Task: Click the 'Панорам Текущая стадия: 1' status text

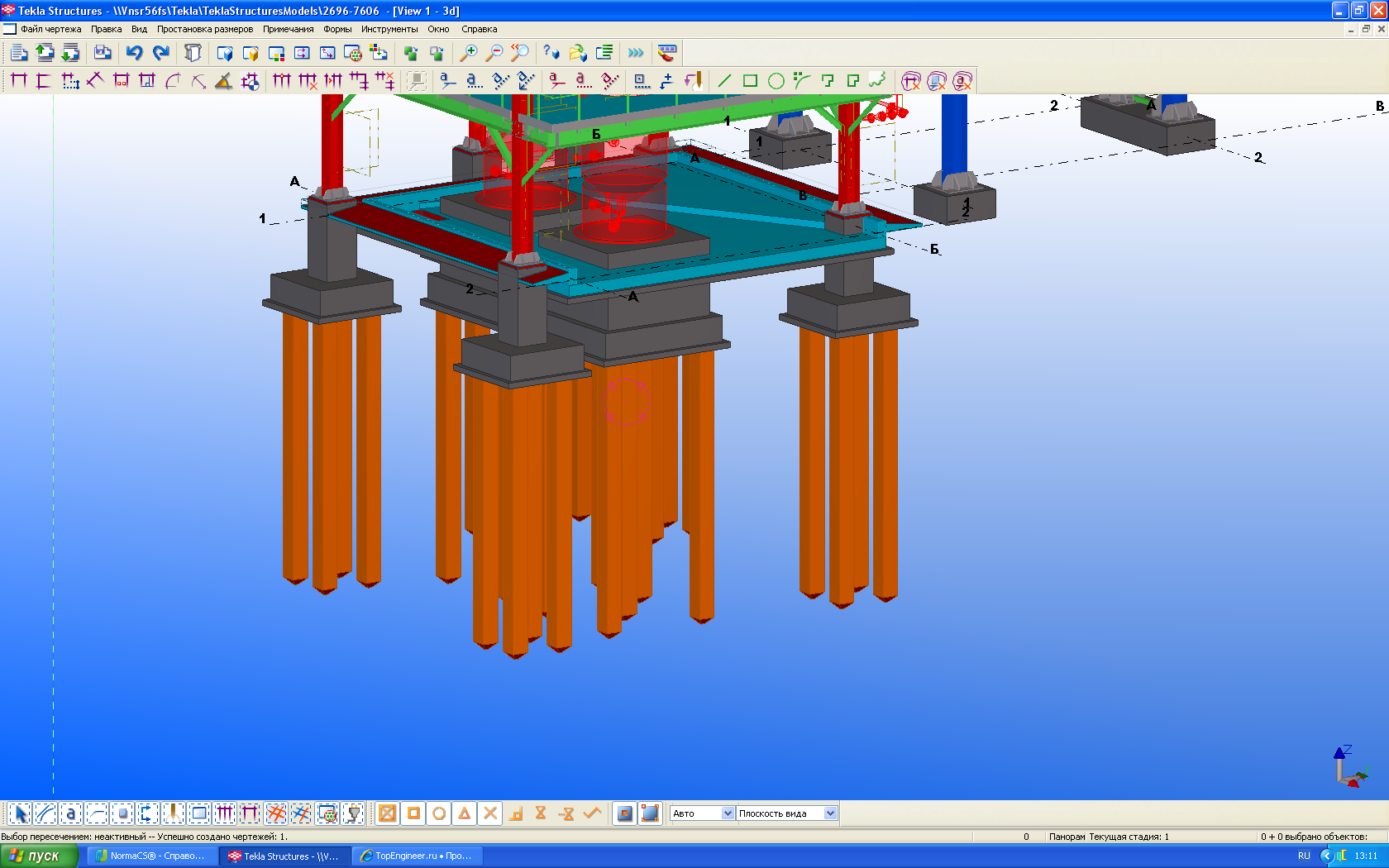Action: click(1109, 837)
